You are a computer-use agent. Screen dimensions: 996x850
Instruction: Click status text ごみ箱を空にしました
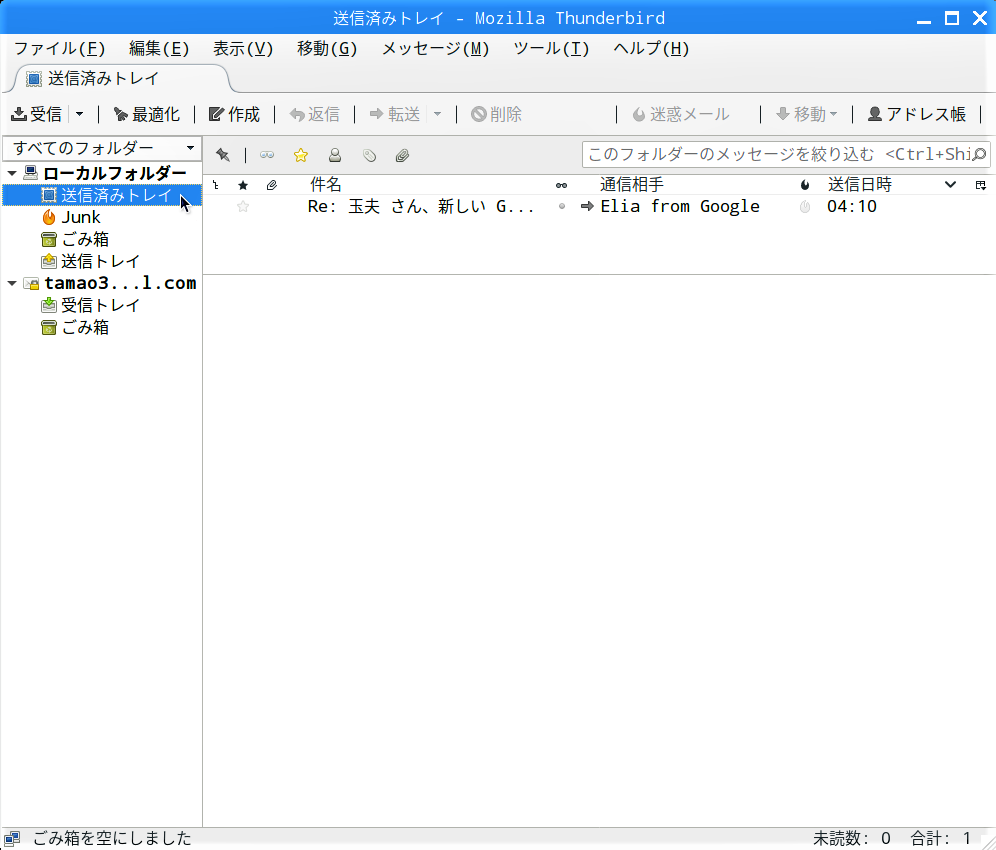click(x=112, y=839)
